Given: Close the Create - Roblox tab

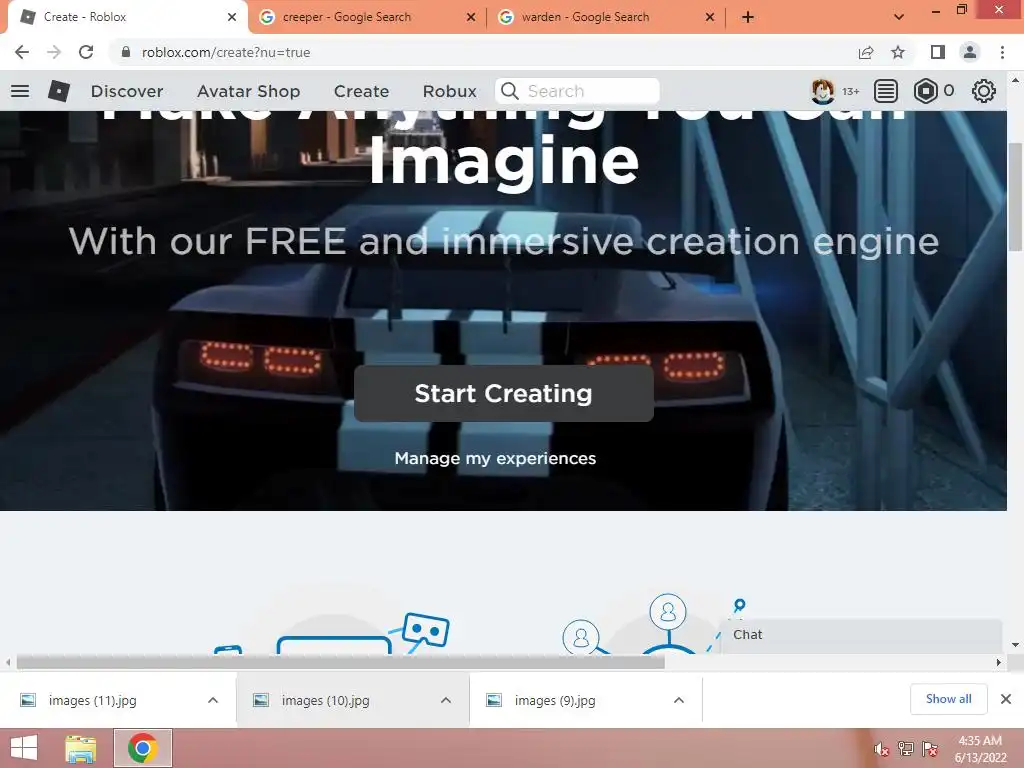Looking at the screenshot, I should tap(232, 17).
